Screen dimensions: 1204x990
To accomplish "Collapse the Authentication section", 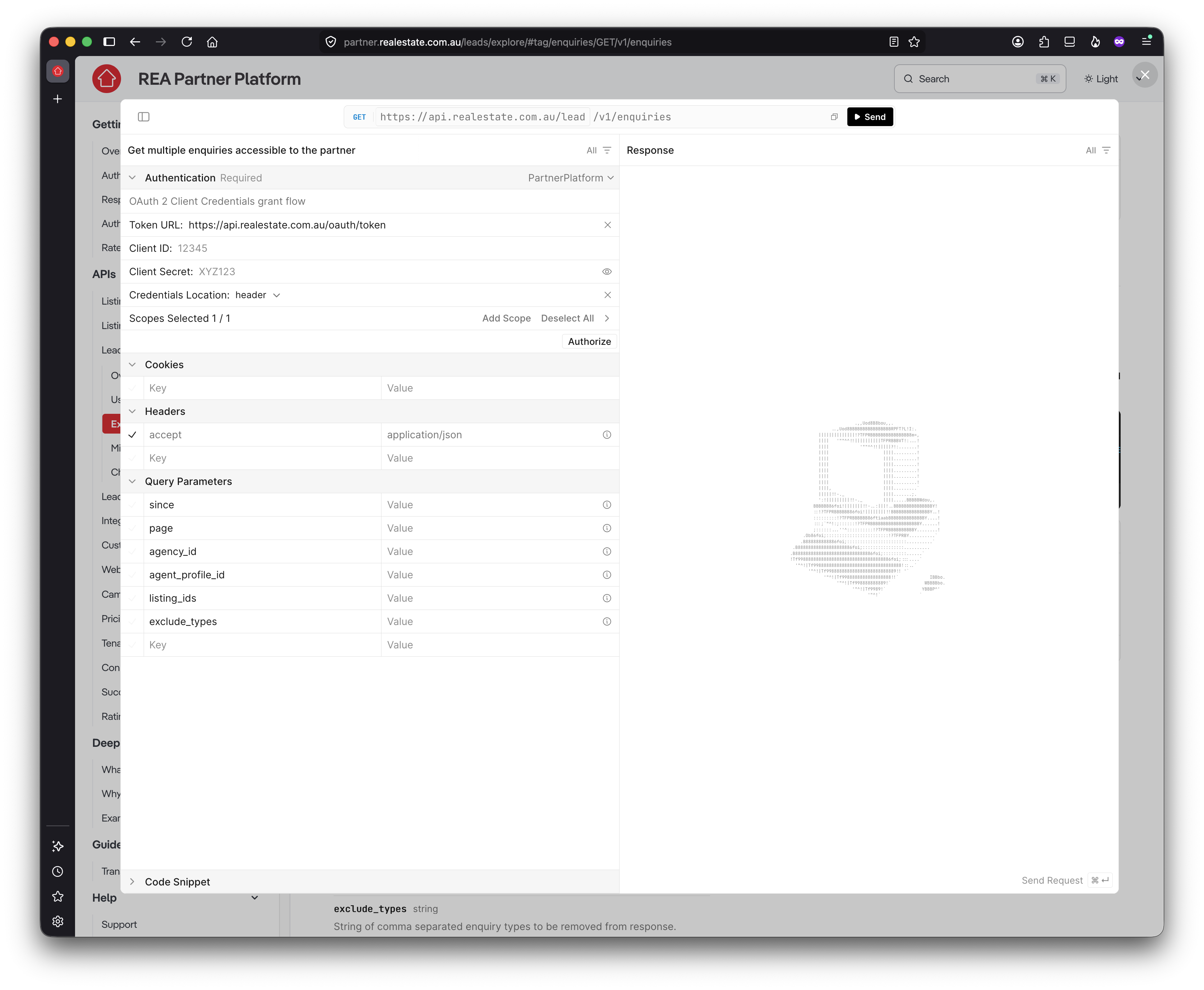I will click(132, 178).
